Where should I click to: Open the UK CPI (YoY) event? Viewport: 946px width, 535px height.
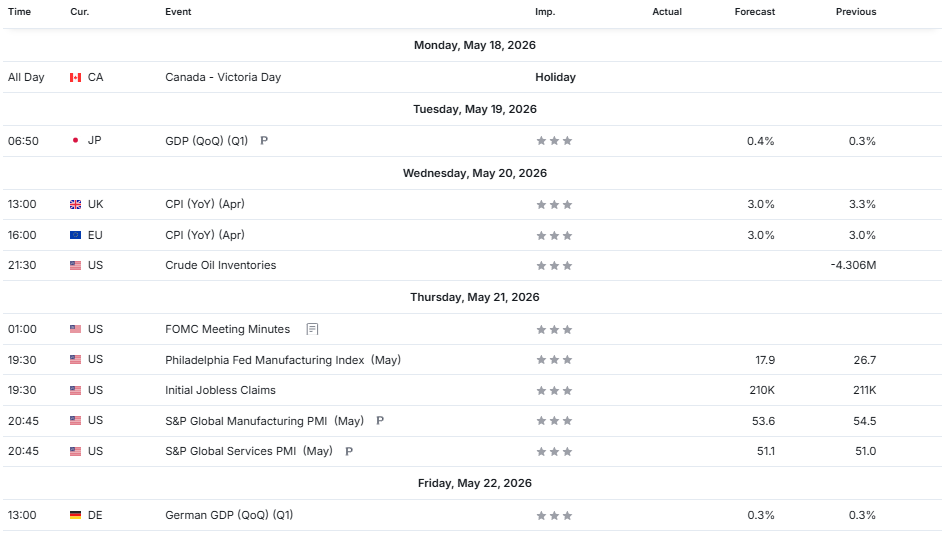(x=205, y=204)
